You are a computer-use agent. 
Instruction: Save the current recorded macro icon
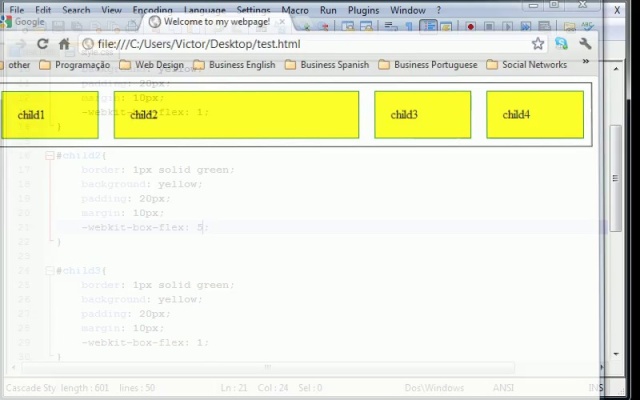[544, 27]
